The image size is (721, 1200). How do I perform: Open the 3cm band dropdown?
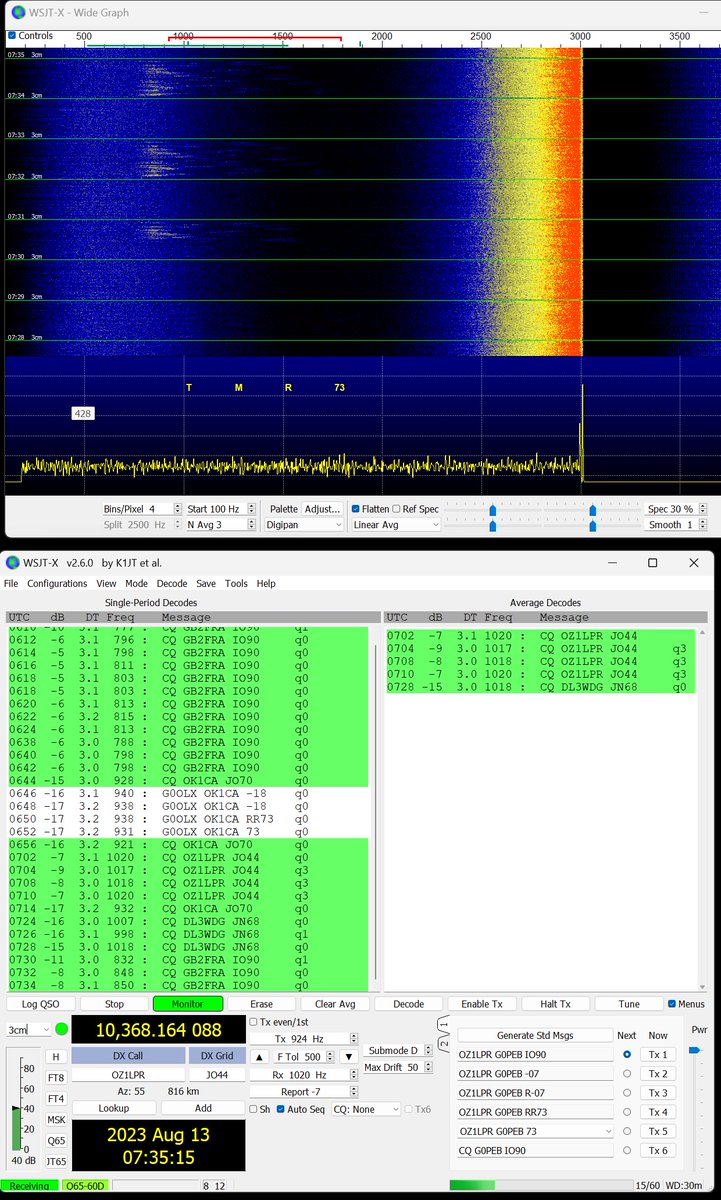point(28,1029)
